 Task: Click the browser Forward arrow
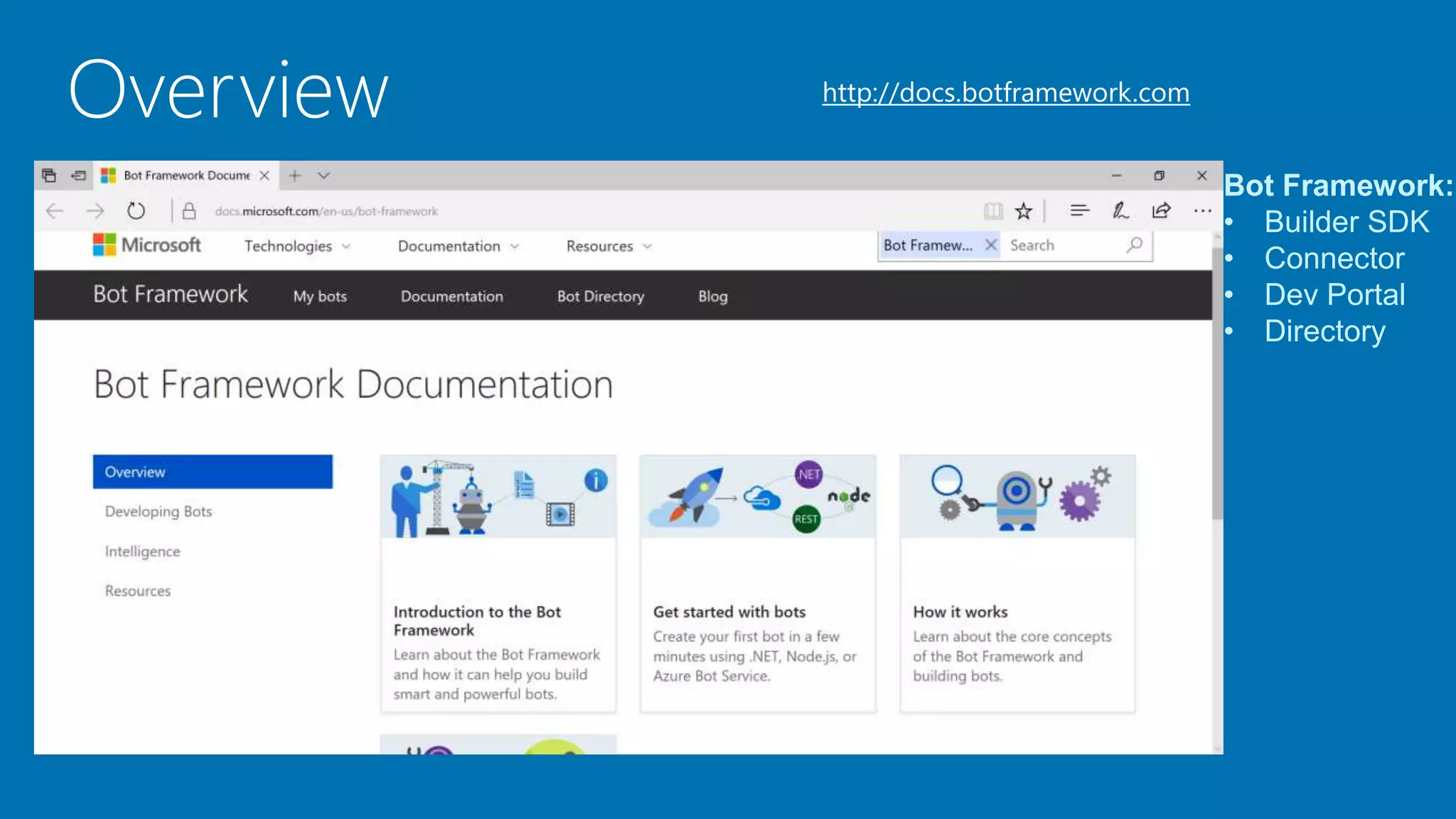point(95,211)
